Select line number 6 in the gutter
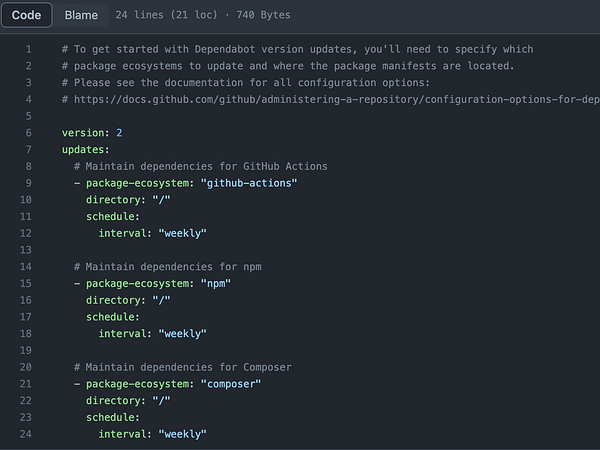 coord(28,133)
